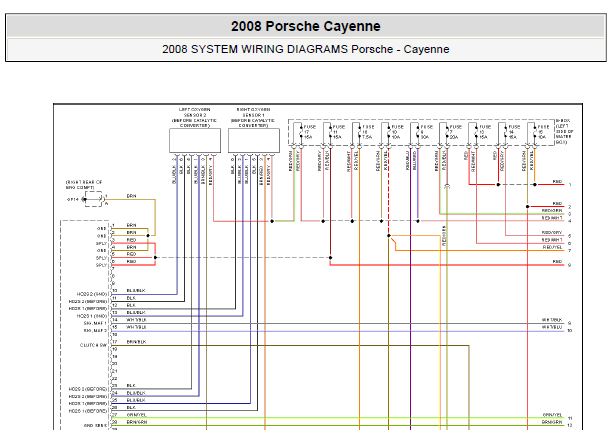Click the "GRN/YEL" label at right connector 11
609x430 pixels.
pyautogui.click(x=552, y=415)
